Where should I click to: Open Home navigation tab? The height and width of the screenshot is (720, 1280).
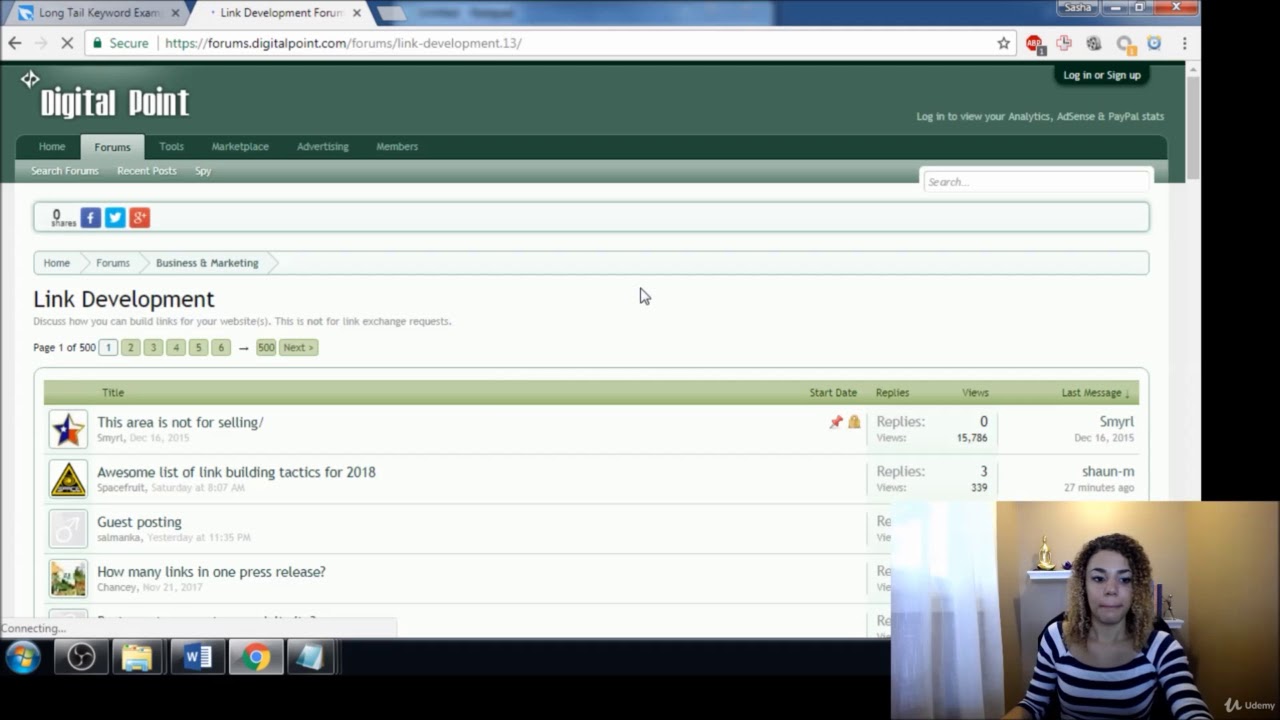point(52,146)
